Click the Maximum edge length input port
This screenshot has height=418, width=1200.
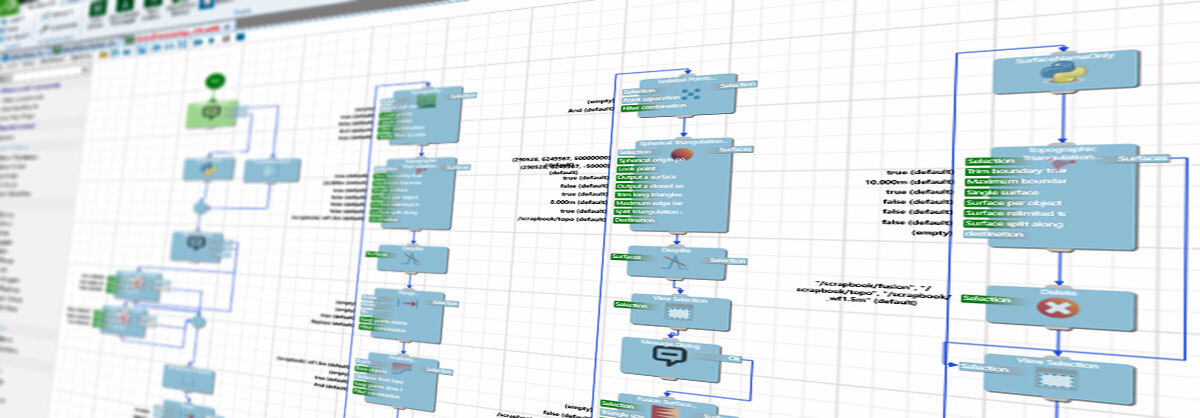pos(650,203)
